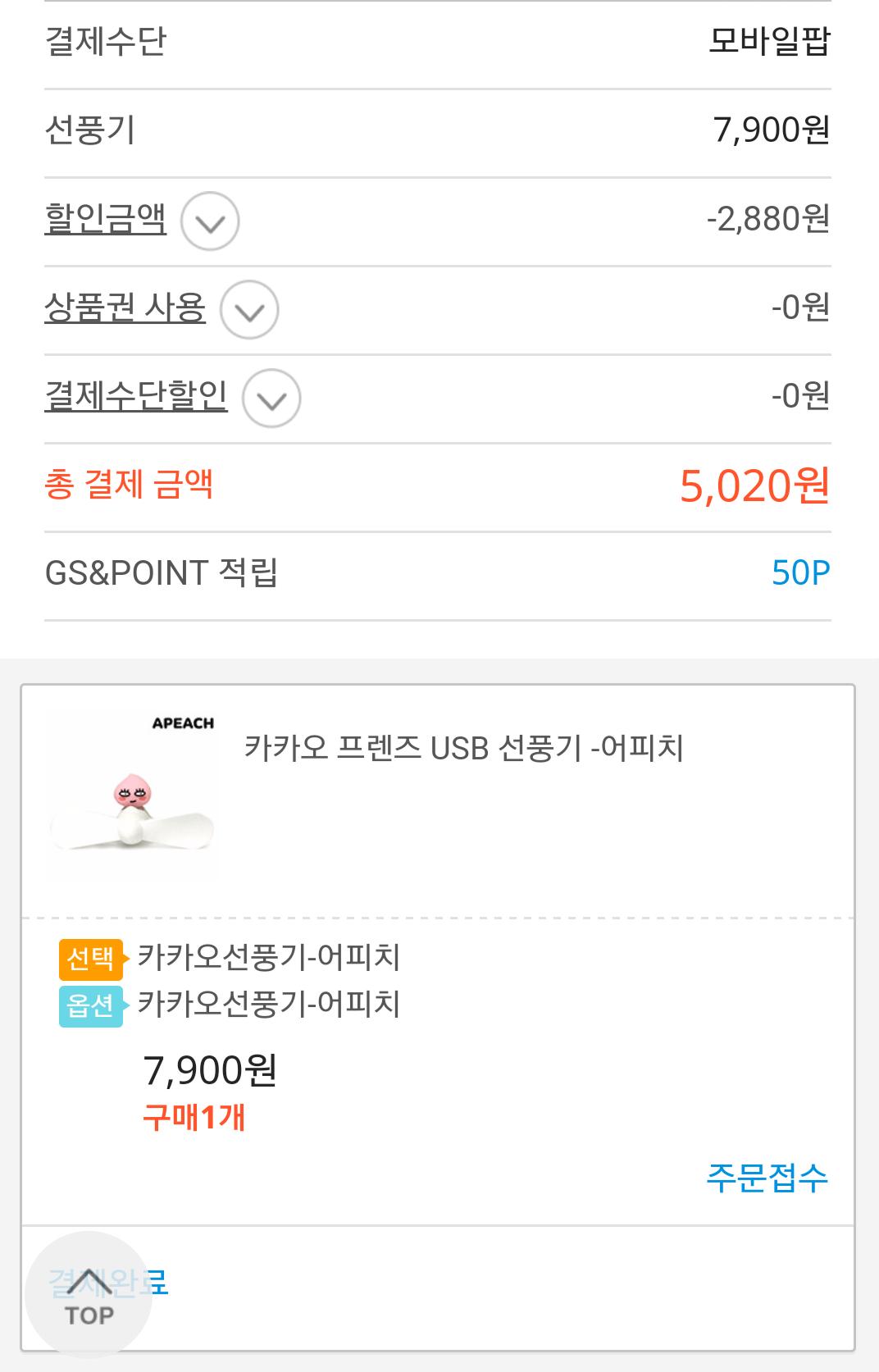Click the product price 7,900원 under options
The width and height of the screenshot is (879, 1372).
(x=211, y=1070)
